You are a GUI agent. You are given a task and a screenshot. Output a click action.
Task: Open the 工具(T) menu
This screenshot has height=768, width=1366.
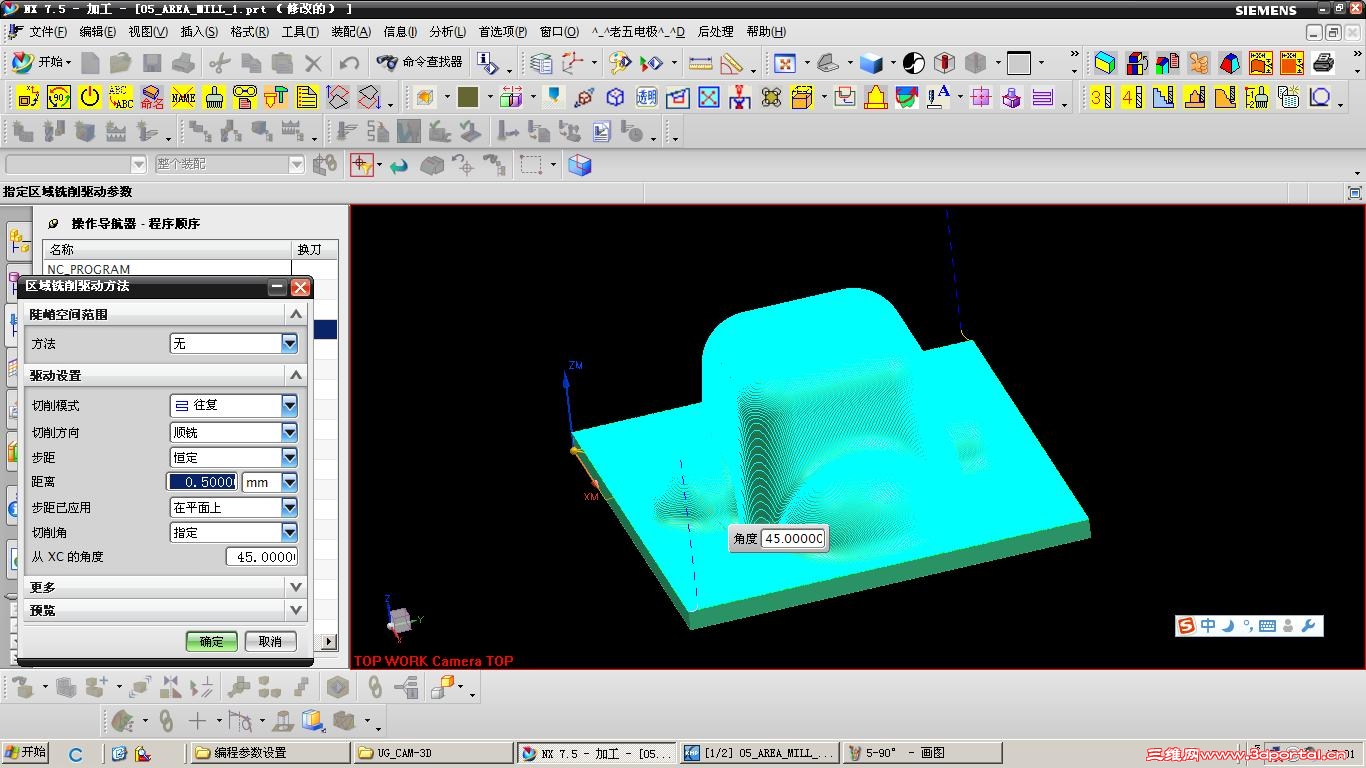click(300, 32)
